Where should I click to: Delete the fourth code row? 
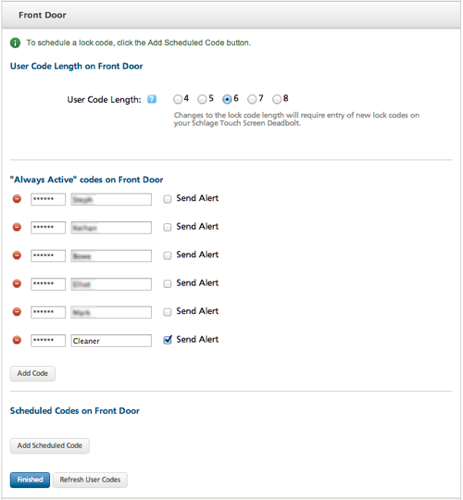point(17,283)
